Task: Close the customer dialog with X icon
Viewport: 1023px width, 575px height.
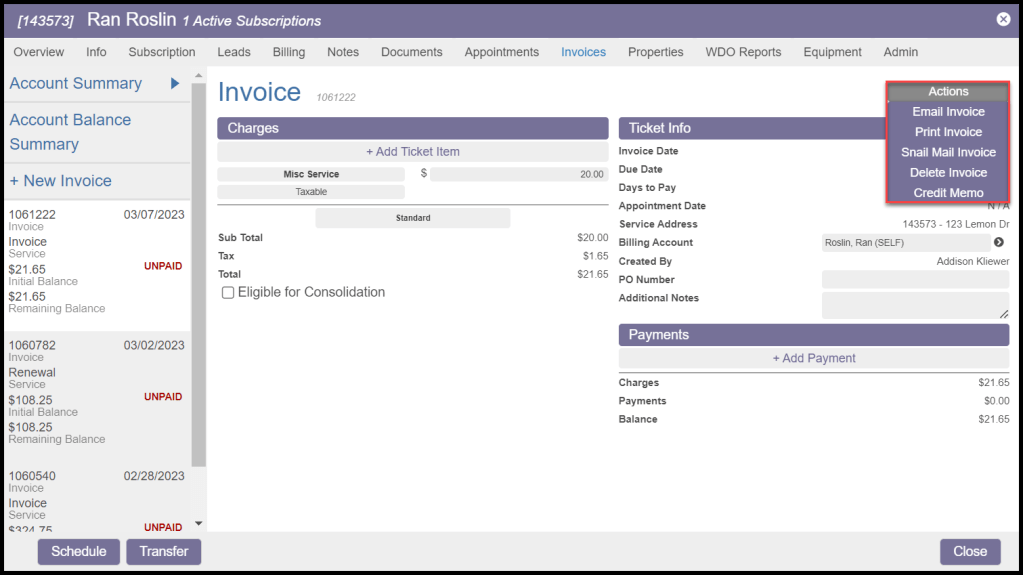Action: tap(1003, 19)
